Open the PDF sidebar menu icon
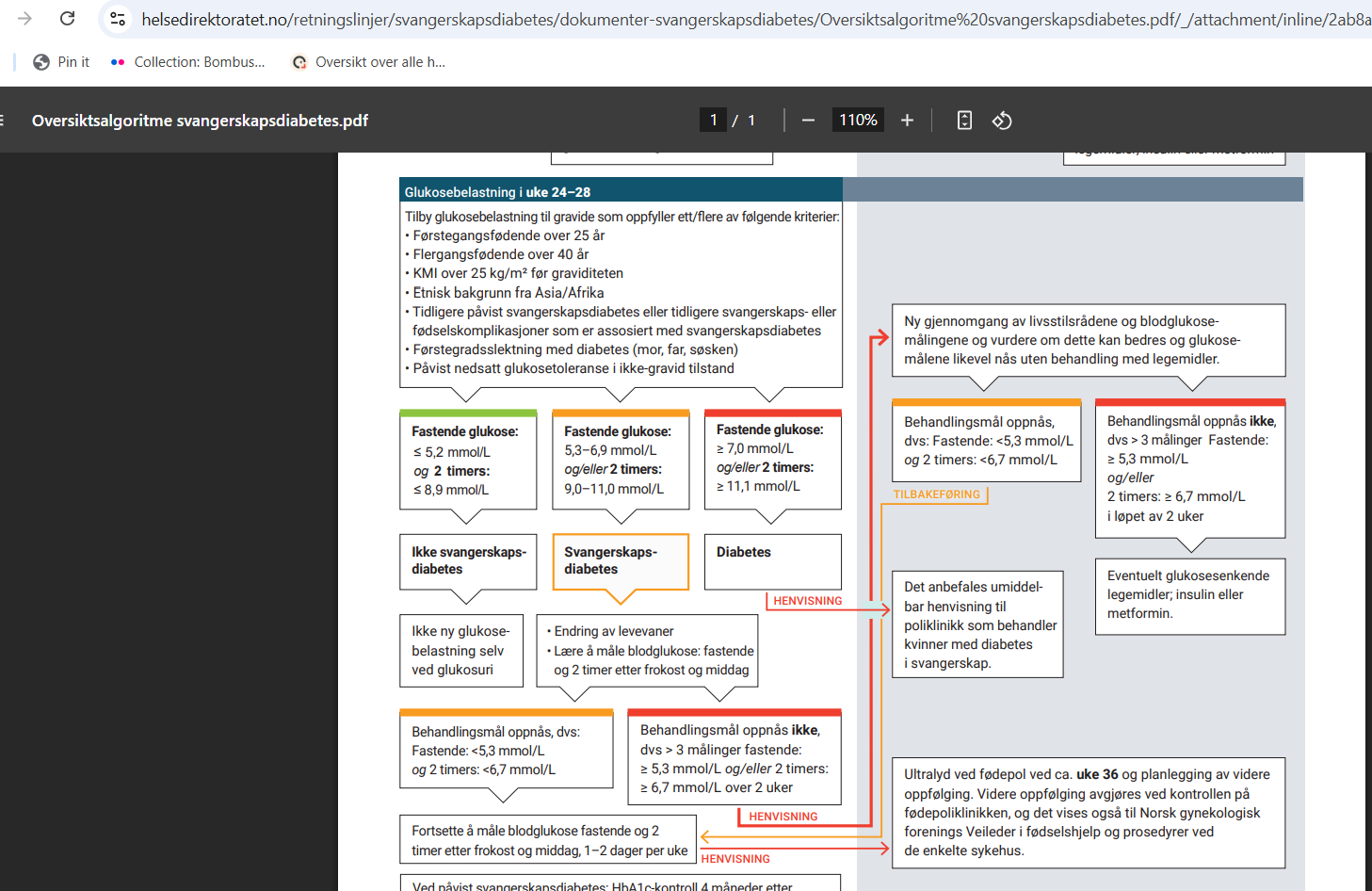The width and height of the screenshot is (1372, 891). point(3,121)
